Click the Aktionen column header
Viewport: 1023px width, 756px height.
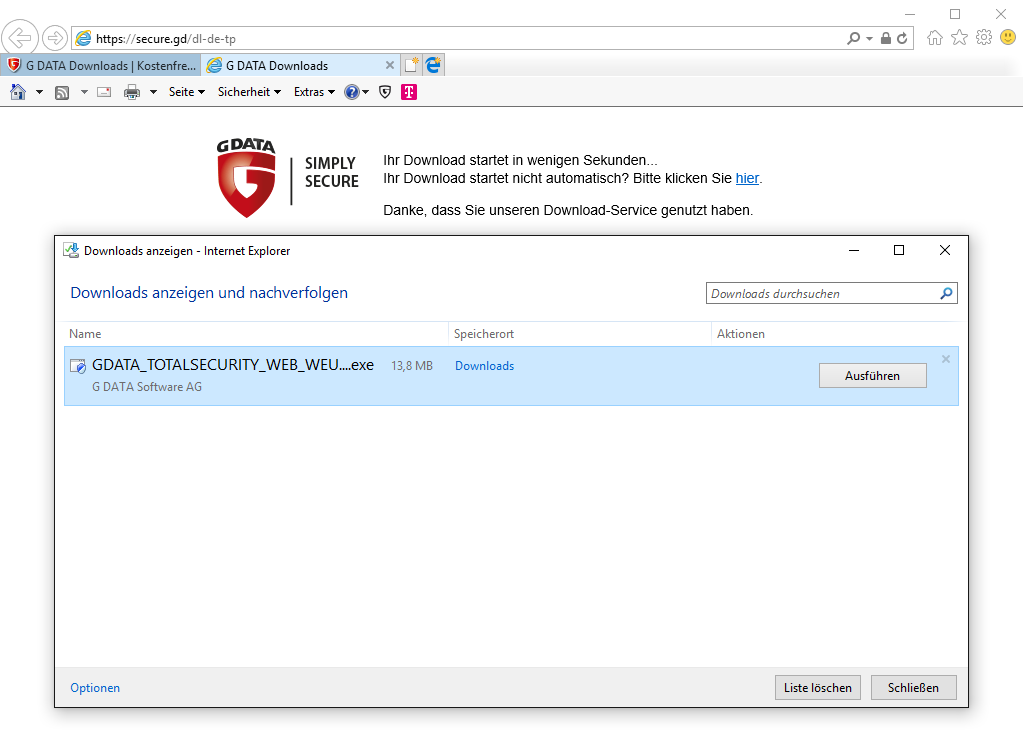(835, 333)
